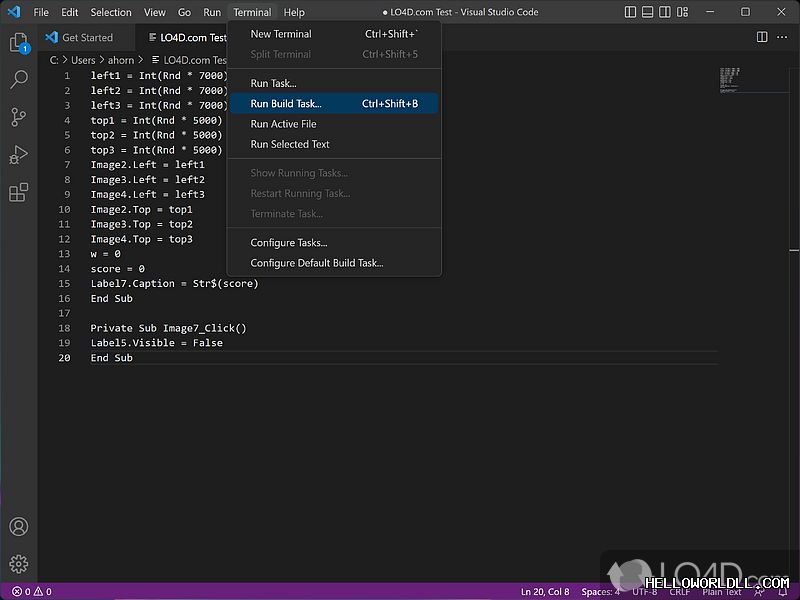Choose Run Task... menu entry

pyautogui.click(x=334, y=83)
